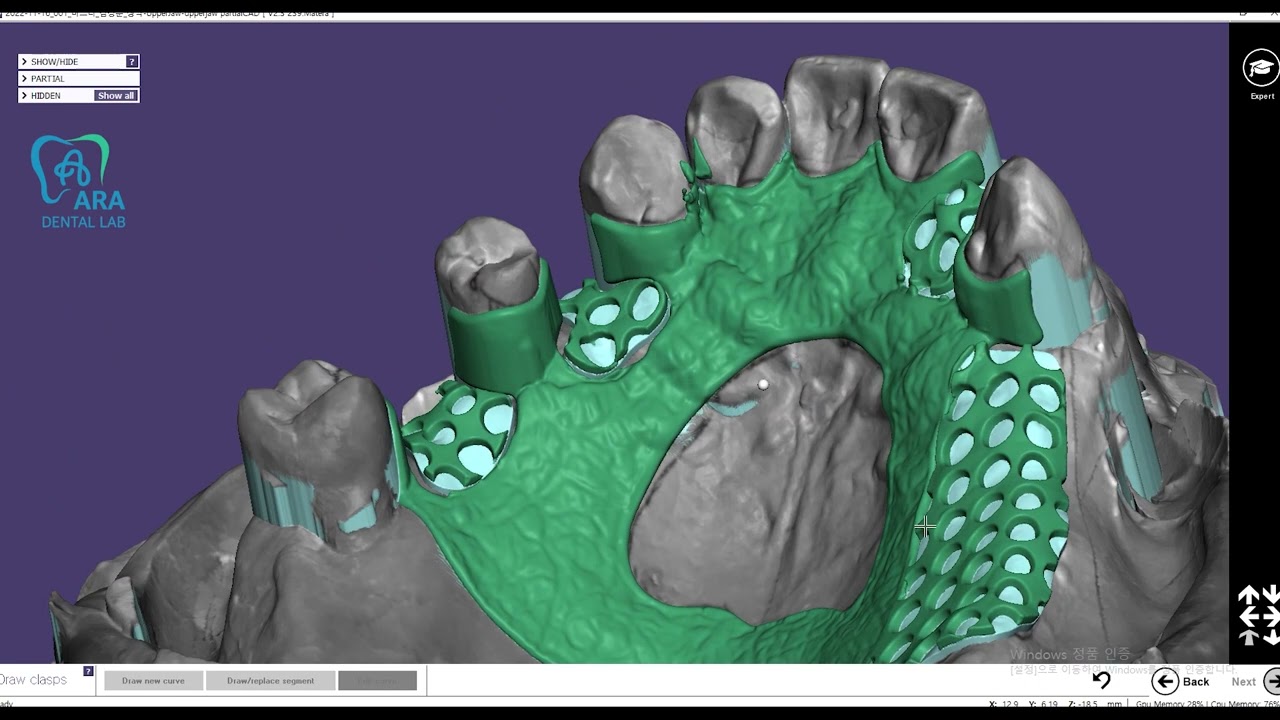The image size is (1280, 720).
Task: Expand the PARTIAL section
Action: pos(78,79)
